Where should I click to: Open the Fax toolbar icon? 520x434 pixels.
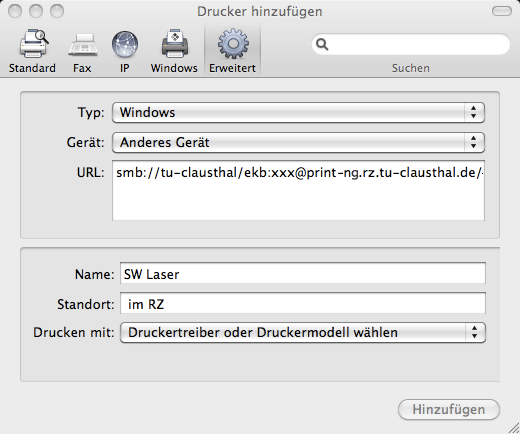[83, 45]
